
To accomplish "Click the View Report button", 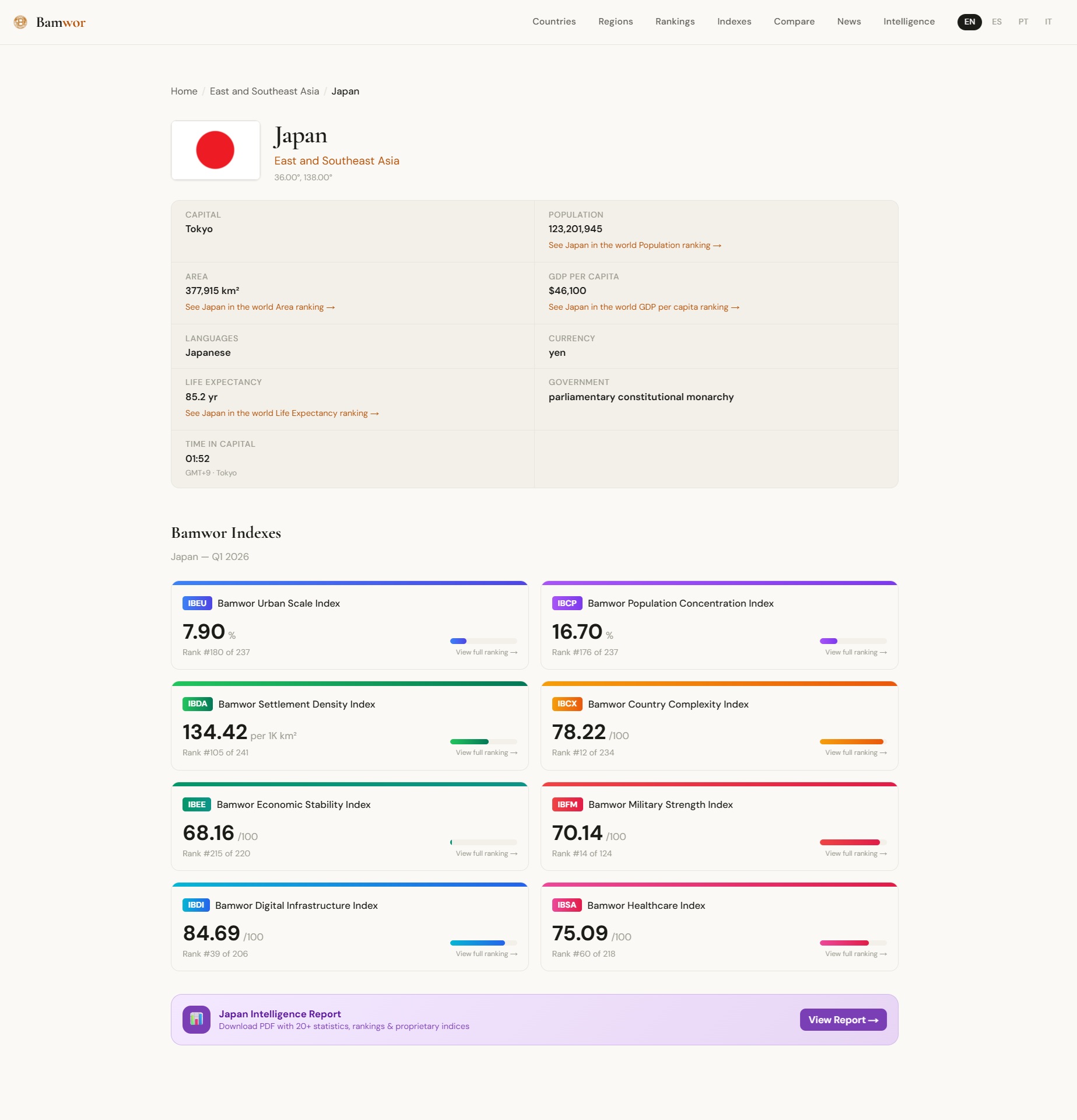I will coord(843,1019).
